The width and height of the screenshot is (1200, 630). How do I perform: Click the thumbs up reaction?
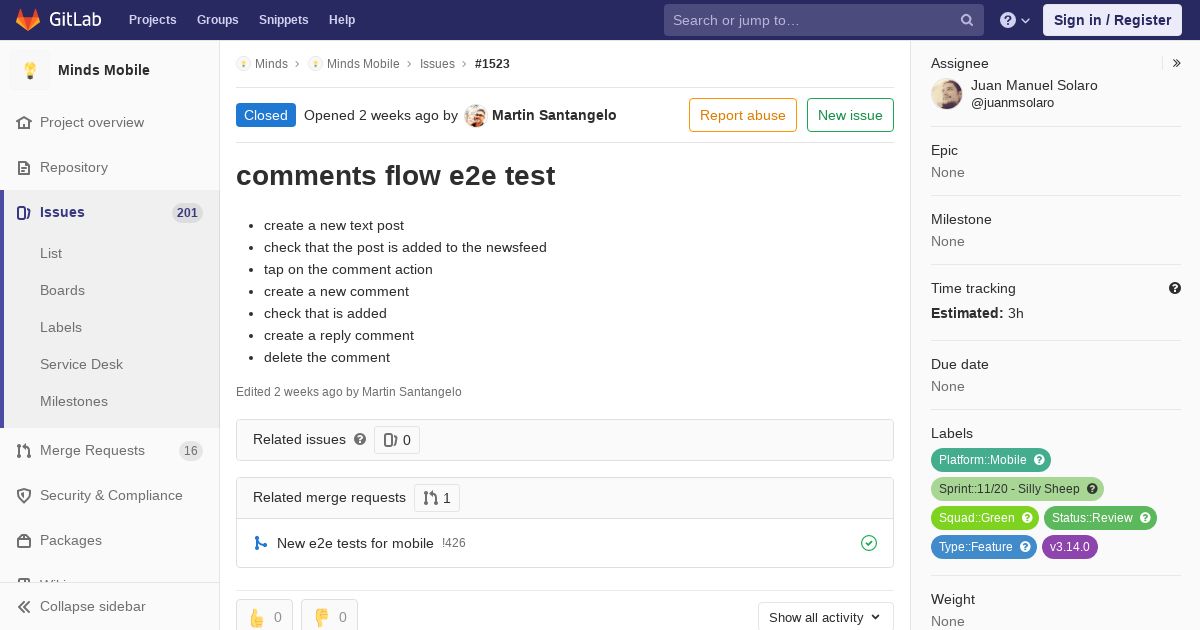pyautogui.click(x=264, y=617)
